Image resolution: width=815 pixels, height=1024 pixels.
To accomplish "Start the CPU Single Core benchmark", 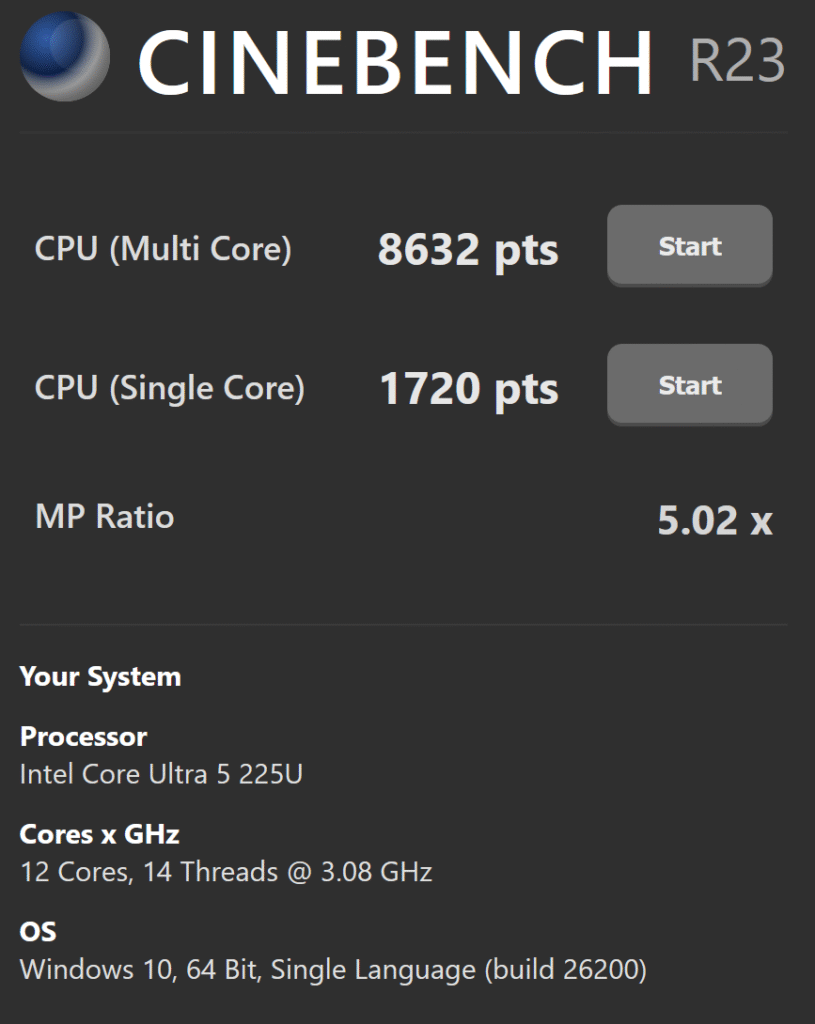I will coord(689,385).
